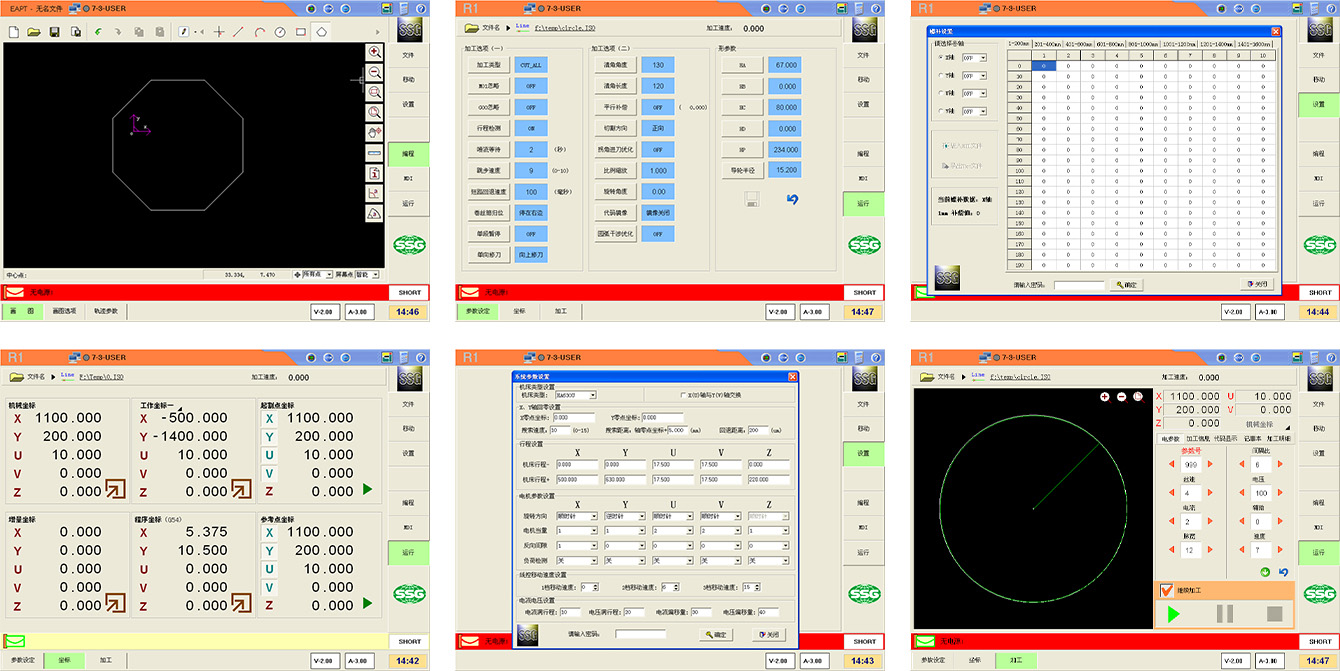Select the red arc tool in EAPT toolbar
This screenshot has height=671, width=1340.
[259, 32]
